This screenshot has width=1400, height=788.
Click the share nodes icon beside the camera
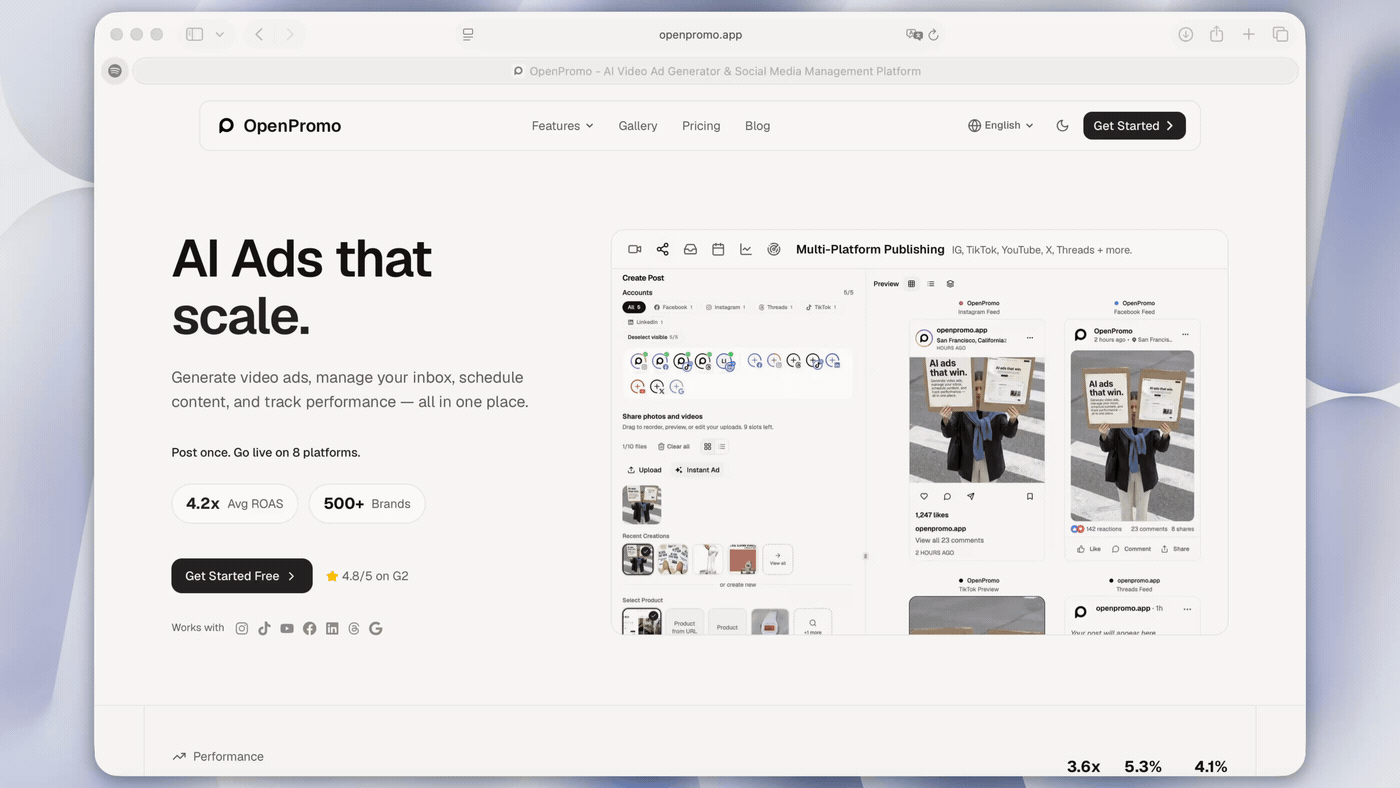click(662, 250)
